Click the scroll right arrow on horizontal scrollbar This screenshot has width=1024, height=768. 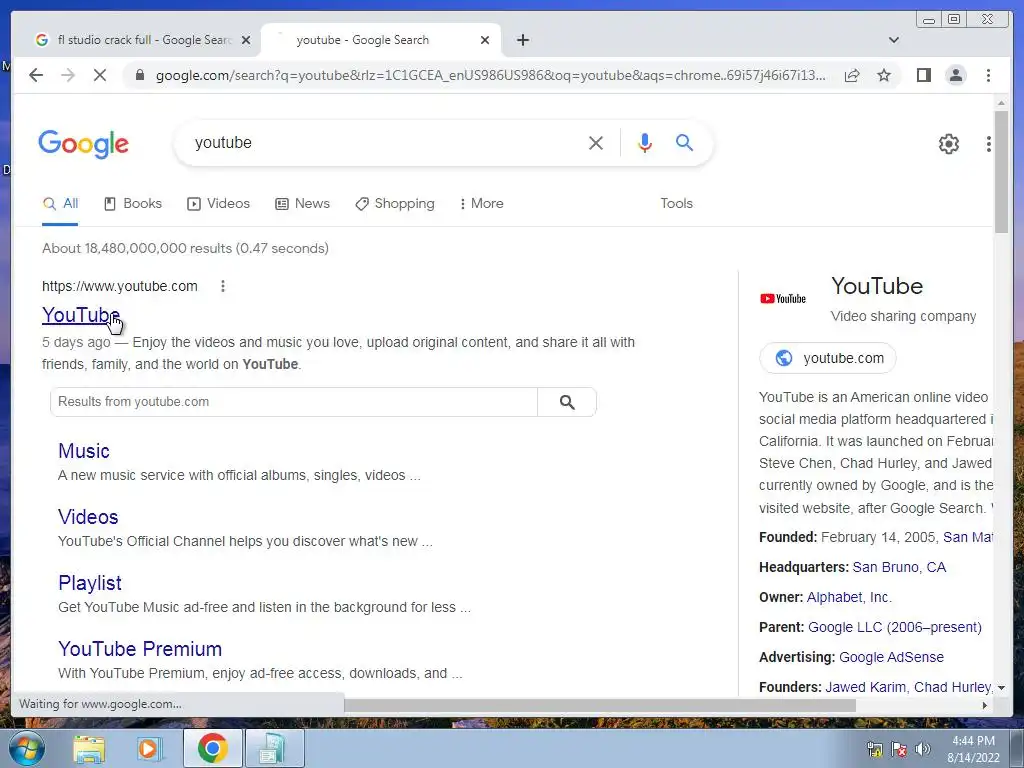(x=985, y=705)
